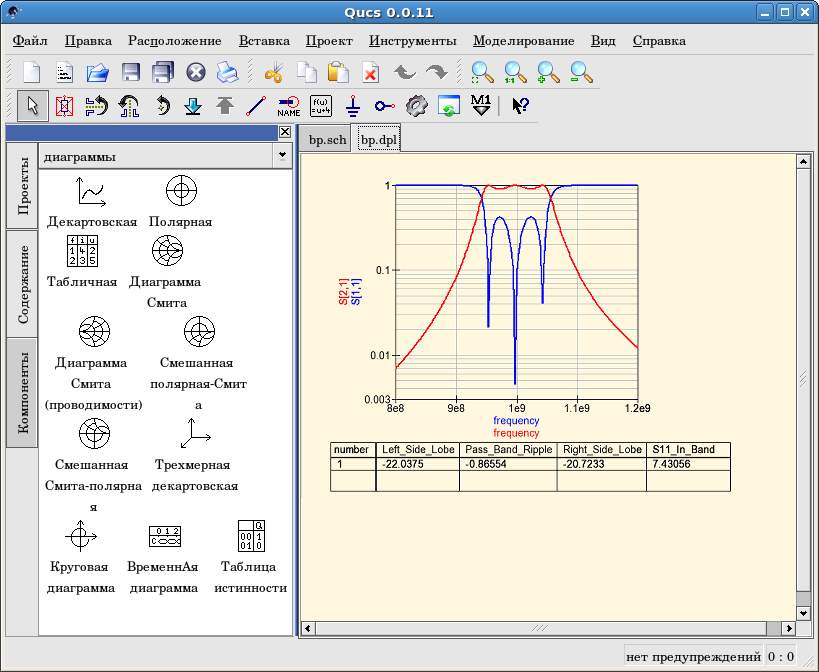
Task: Insert a Ground symbol
Action: click(352, 104)
